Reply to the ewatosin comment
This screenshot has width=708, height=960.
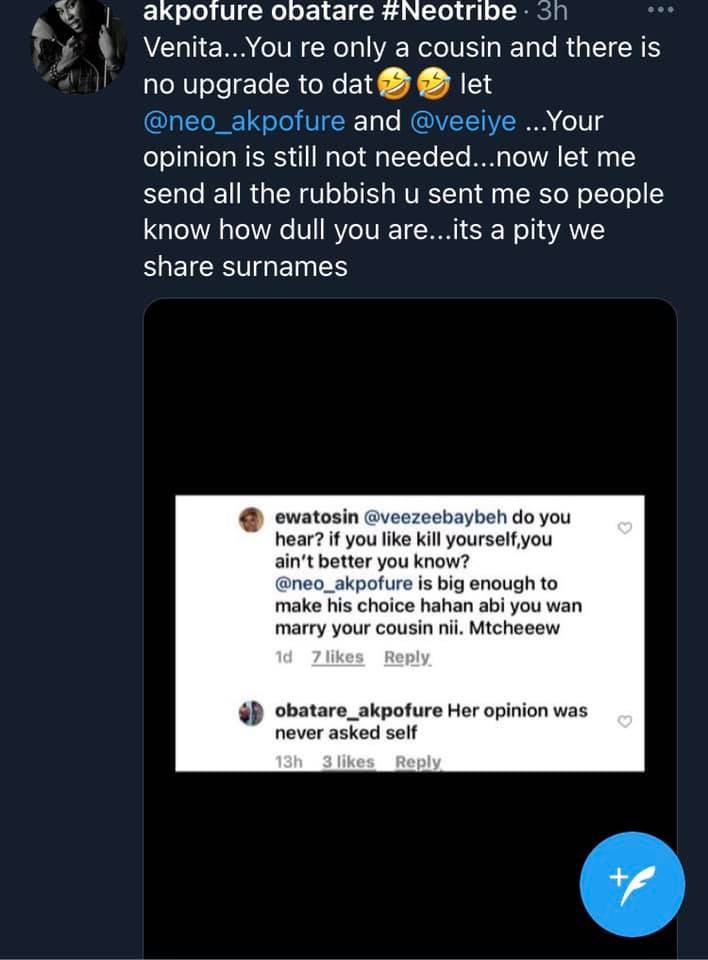pos(407,657)
